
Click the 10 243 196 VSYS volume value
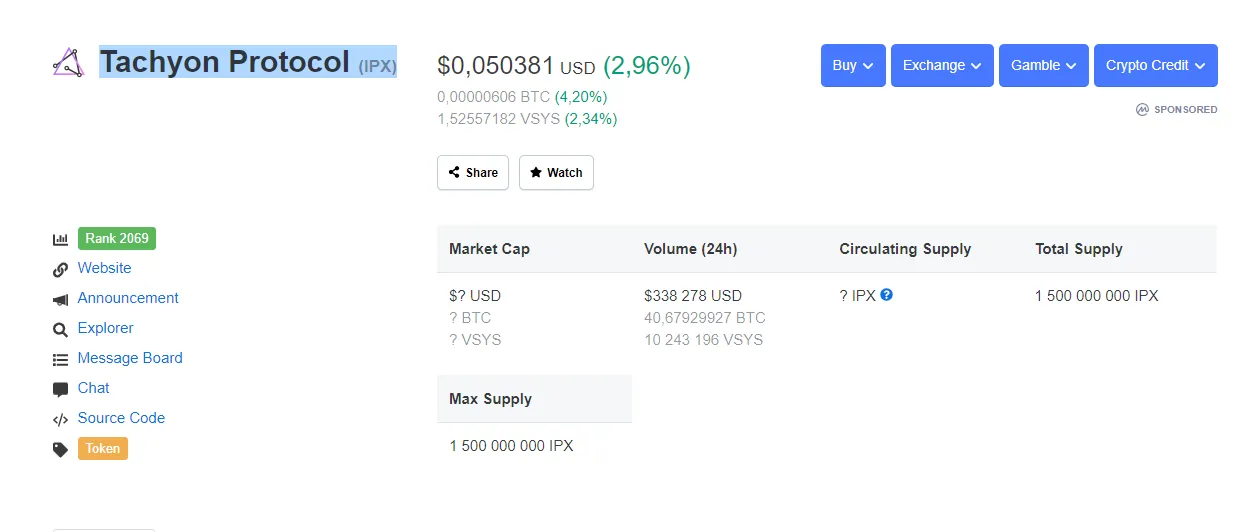coord(703,340)
